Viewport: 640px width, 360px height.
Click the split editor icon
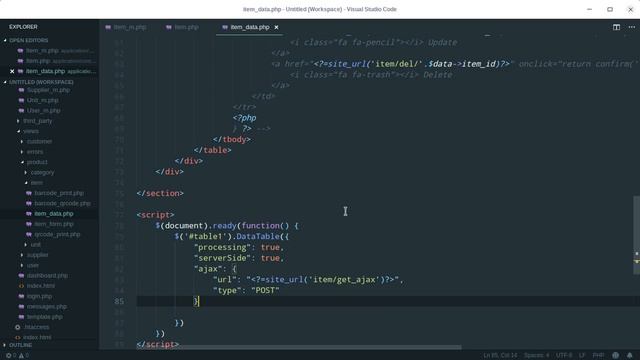616,27
